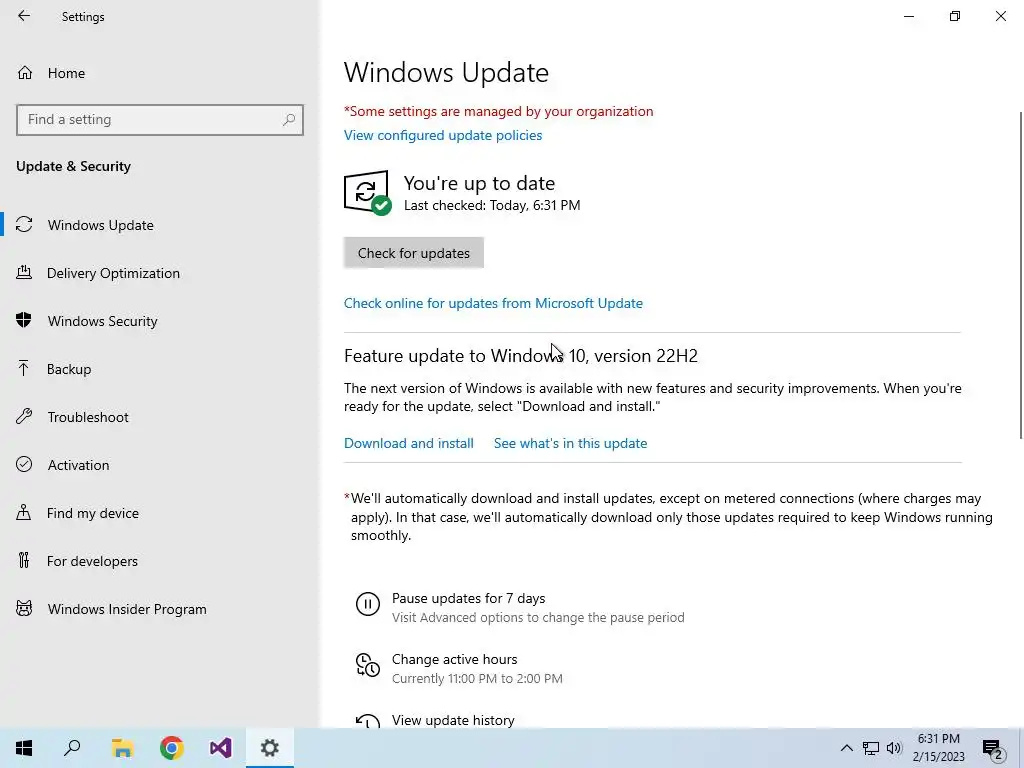
Task: Show hidden tray icons chevron
Action: coord(846,748)
